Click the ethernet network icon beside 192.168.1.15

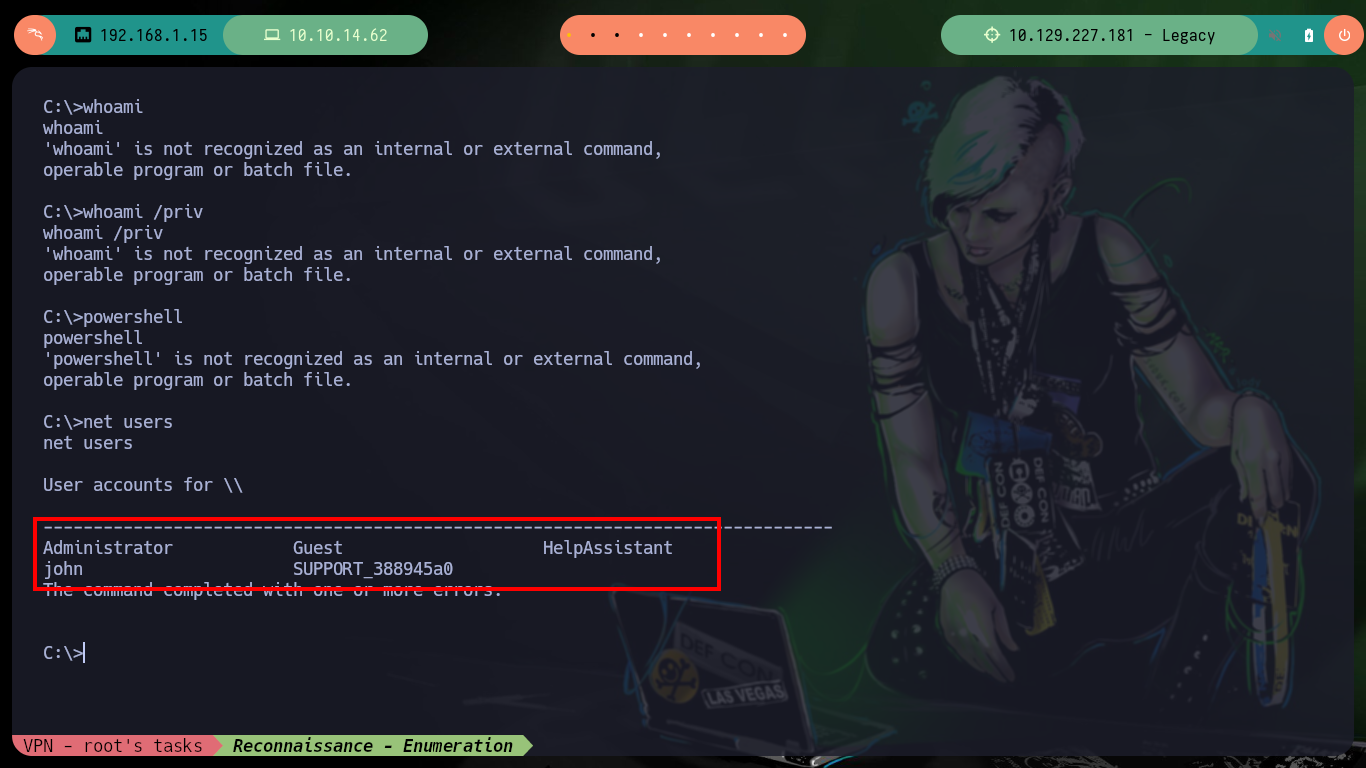[84, 35]
